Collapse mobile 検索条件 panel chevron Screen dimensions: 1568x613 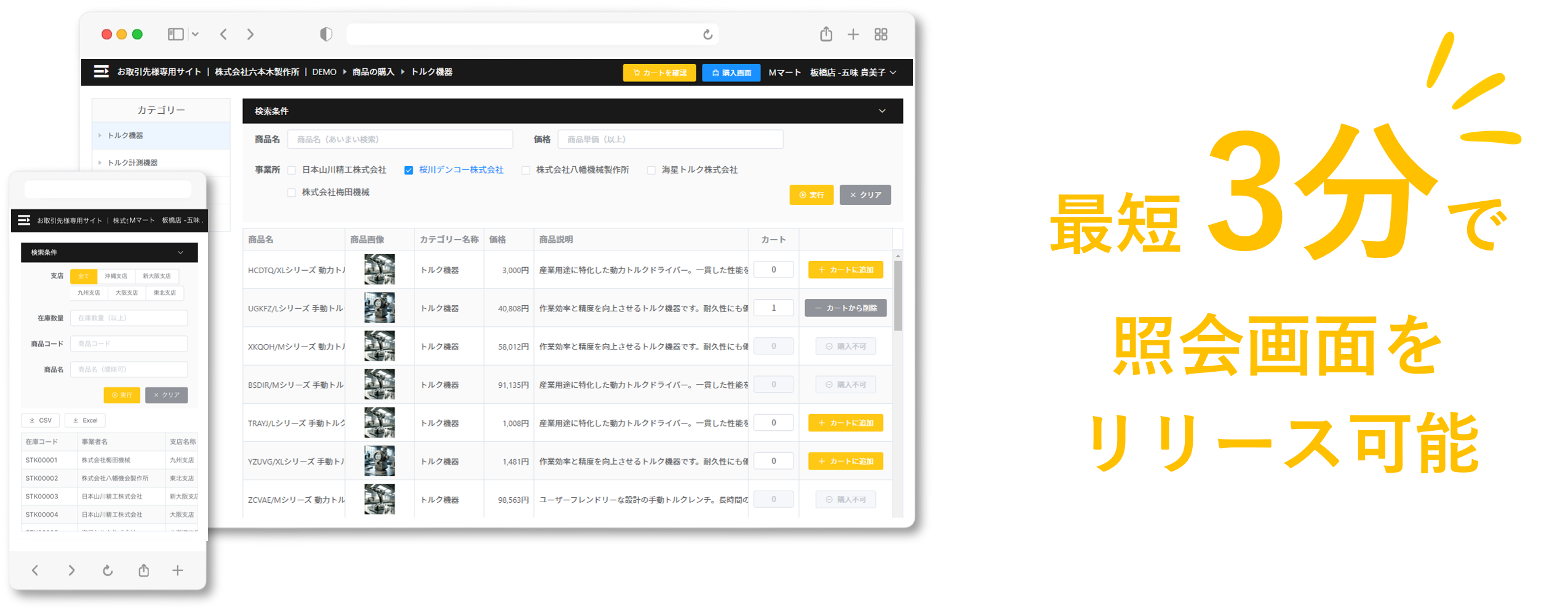pos(180,252)
